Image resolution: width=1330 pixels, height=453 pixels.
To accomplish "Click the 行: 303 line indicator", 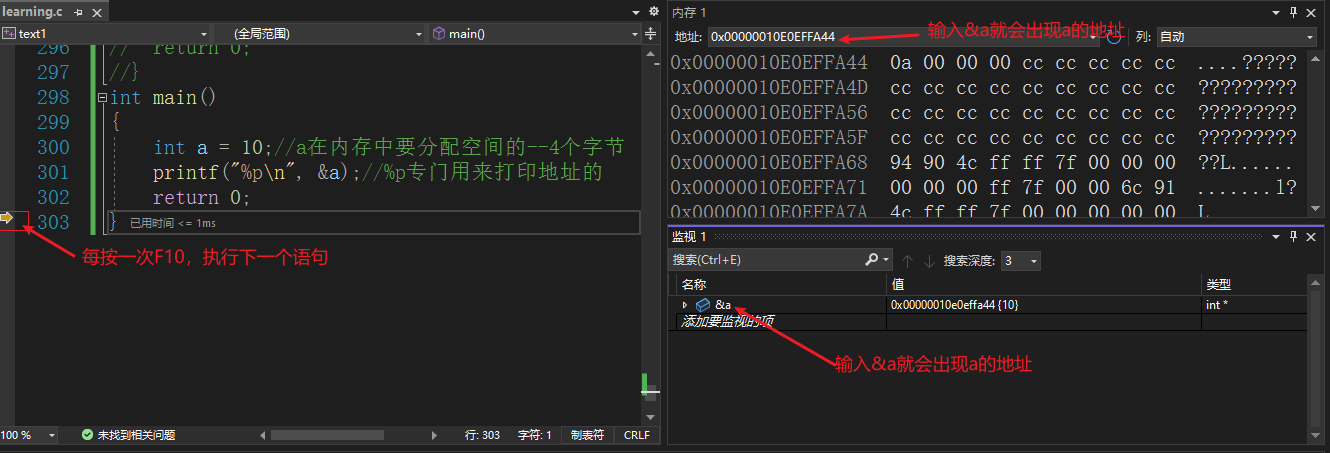I will point(483,435).
